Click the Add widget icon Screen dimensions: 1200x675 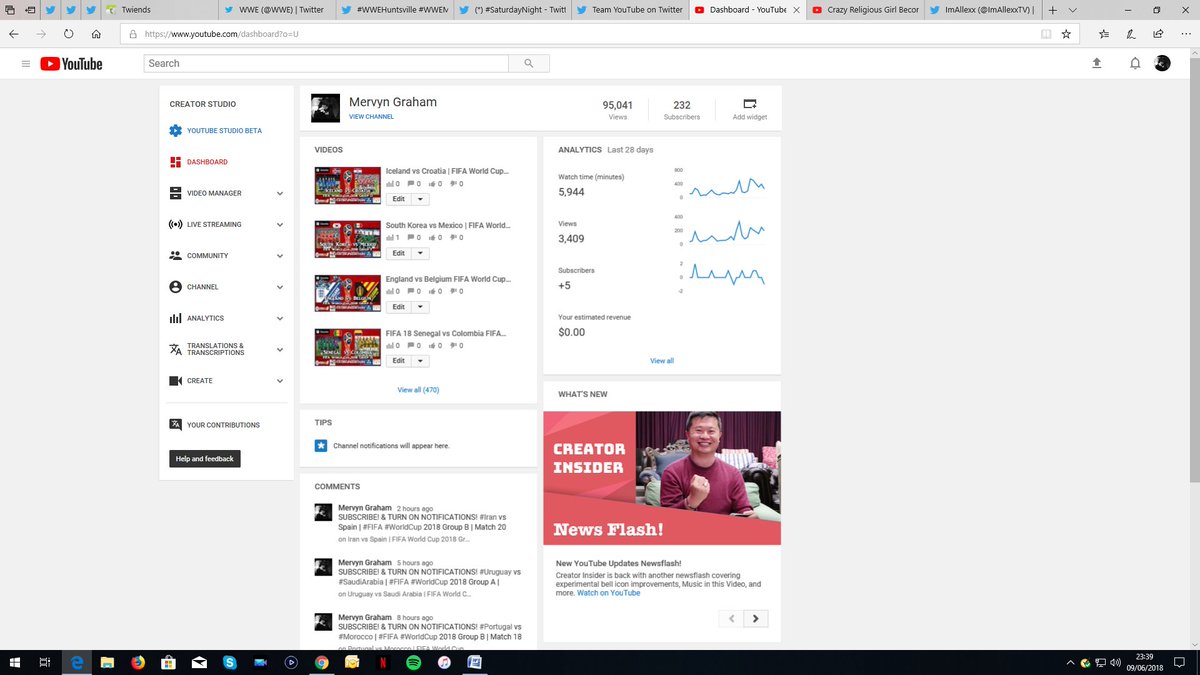(750, 104)
